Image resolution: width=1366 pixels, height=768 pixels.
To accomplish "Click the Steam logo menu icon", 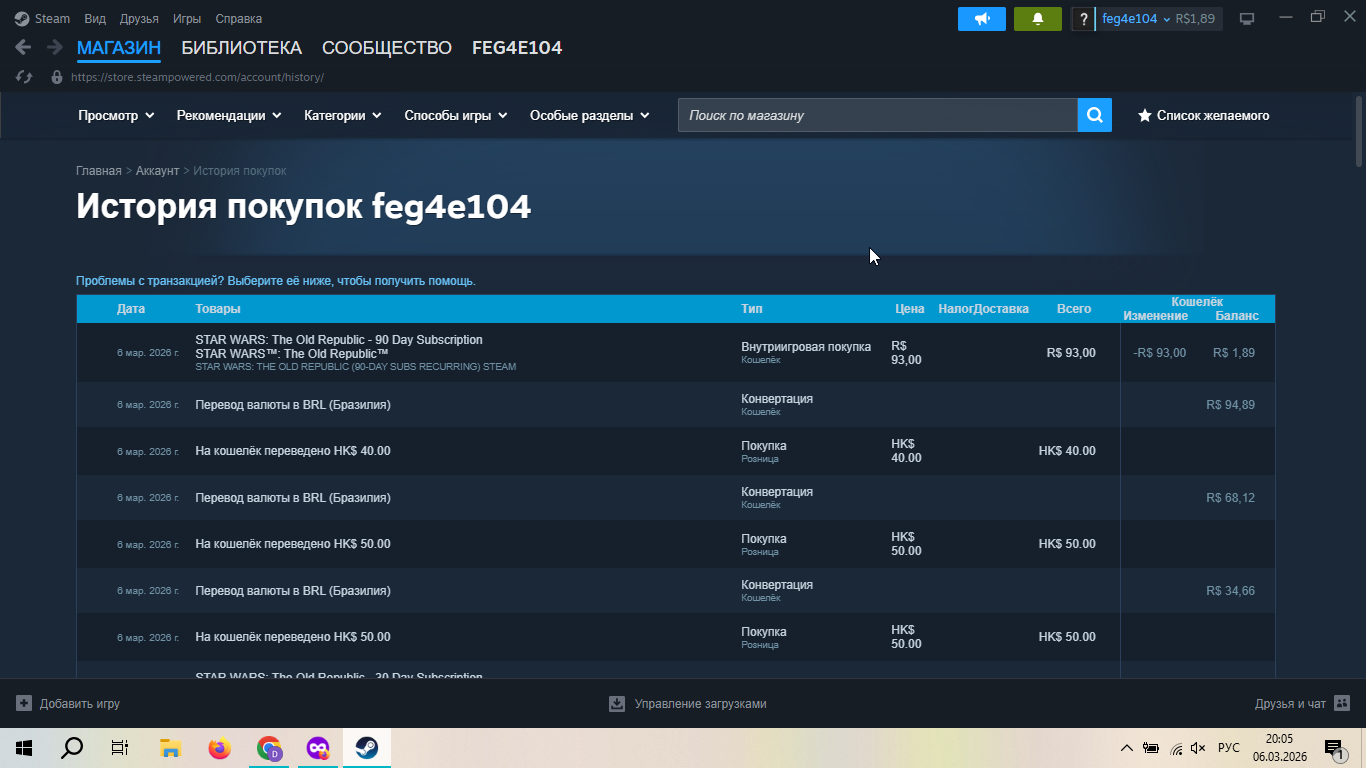I will 22,18.
